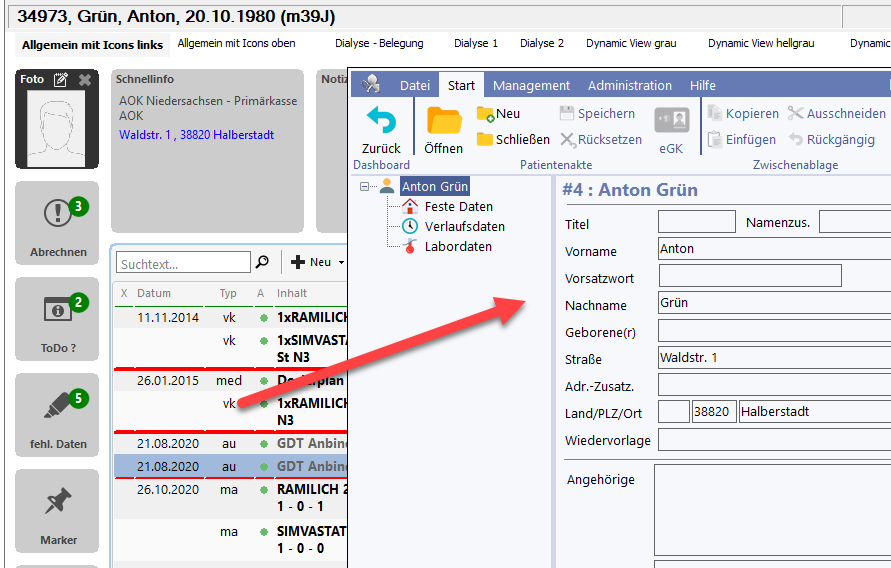This screenshot has width=891, height=568.
Task: Open patient file with Öffnen folder icon
Action: coord(443,122)
